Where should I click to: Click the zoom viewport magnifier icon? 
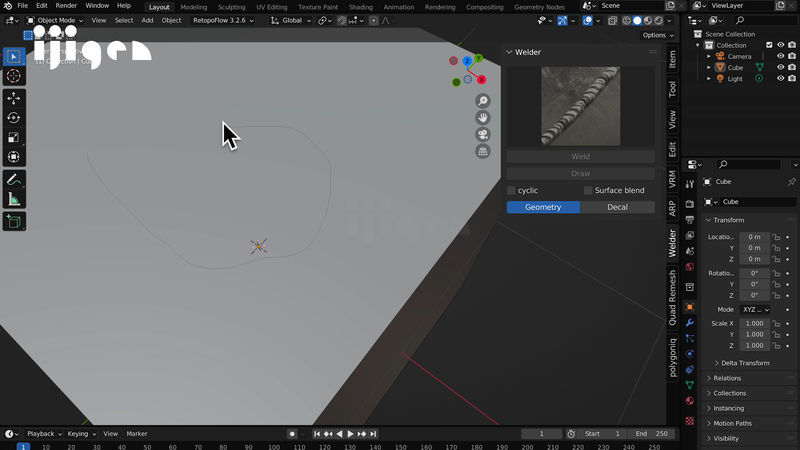tap(483, 101)
